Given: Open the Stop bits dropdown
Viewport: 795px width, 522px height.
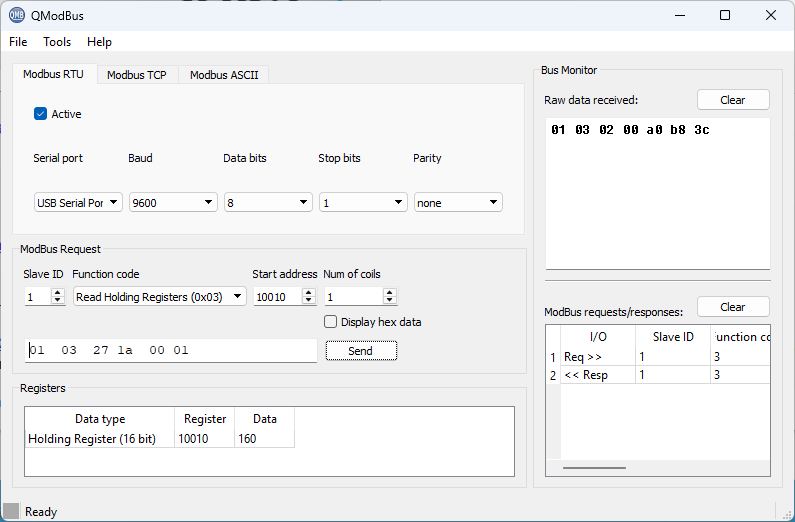Looking at the screenshot, I should (363, 202).
